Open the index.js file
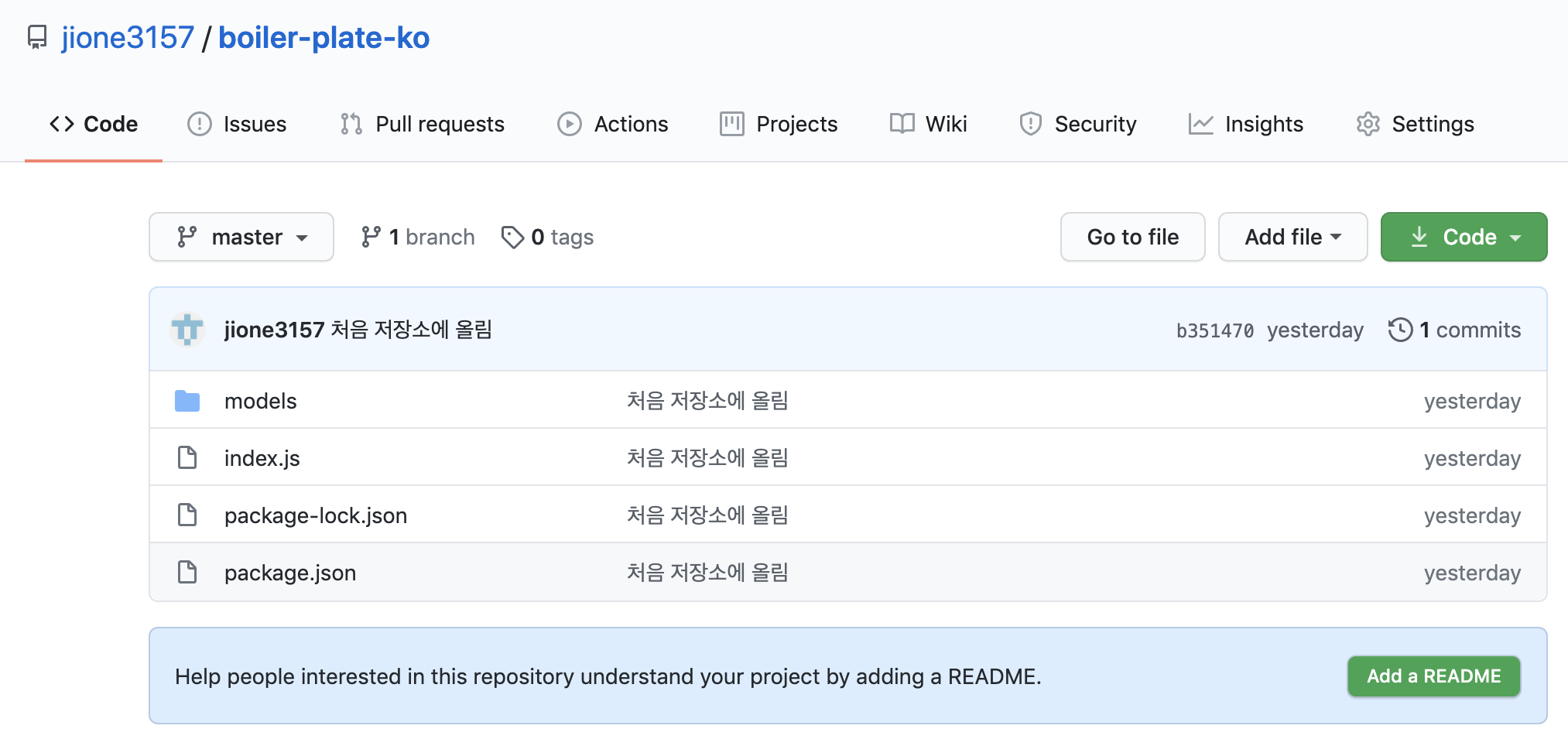1568x746 pixels. point(262,458)
